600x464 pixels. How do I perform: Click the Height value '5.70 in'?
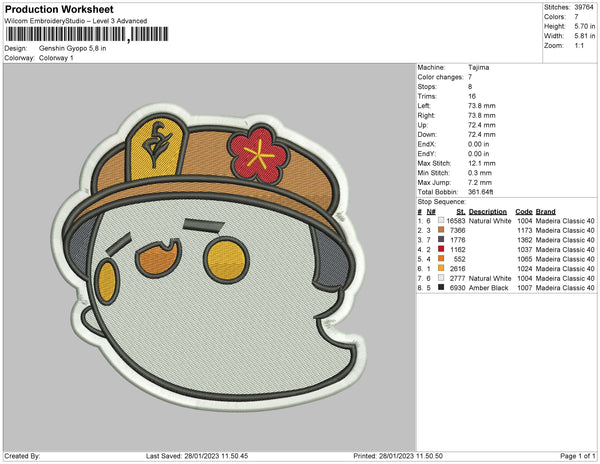(x=584, y=26)
